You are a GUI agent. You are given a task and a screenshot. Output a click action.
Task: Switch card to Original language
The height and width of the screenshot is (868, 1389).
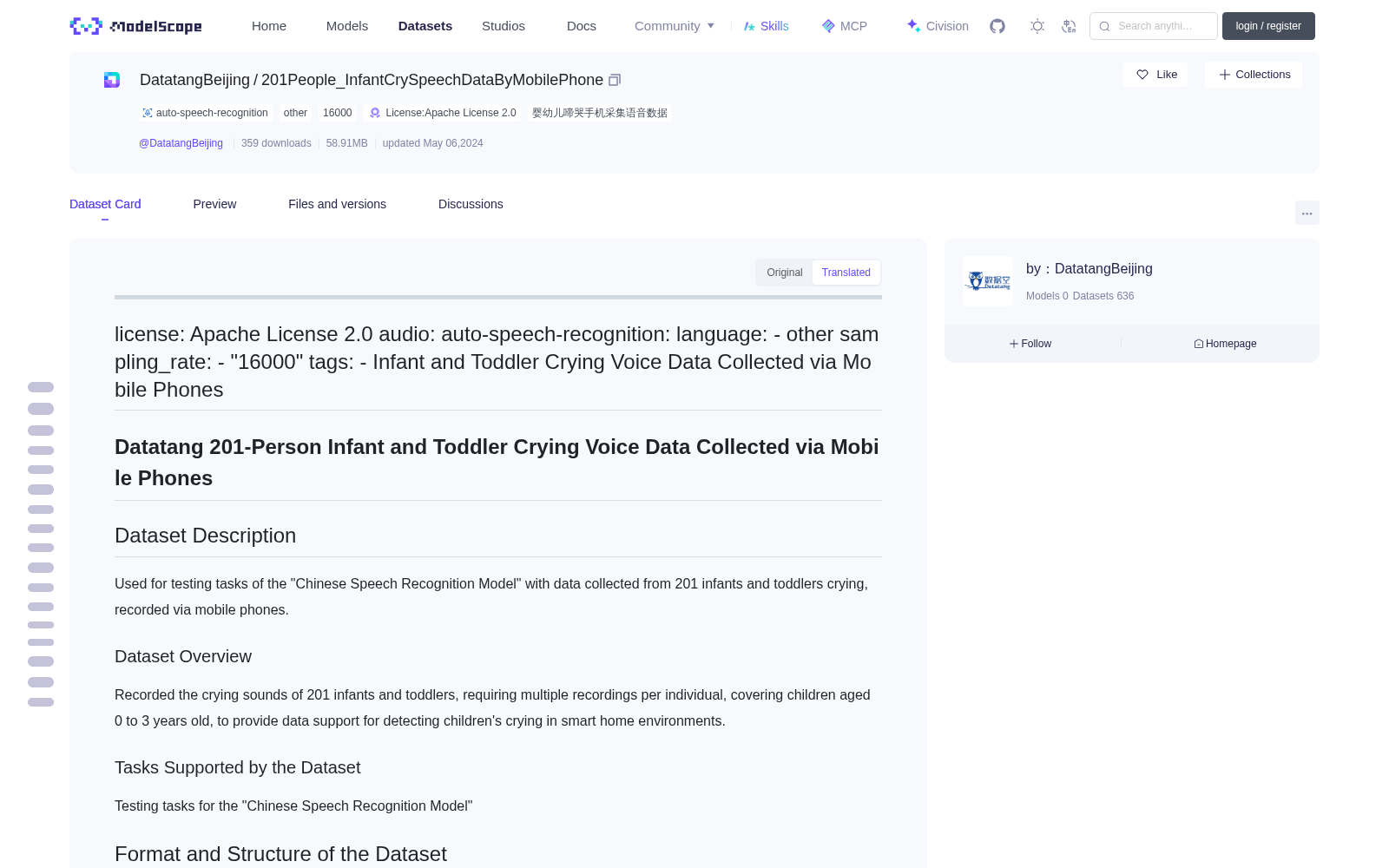[x=785, y=273]
